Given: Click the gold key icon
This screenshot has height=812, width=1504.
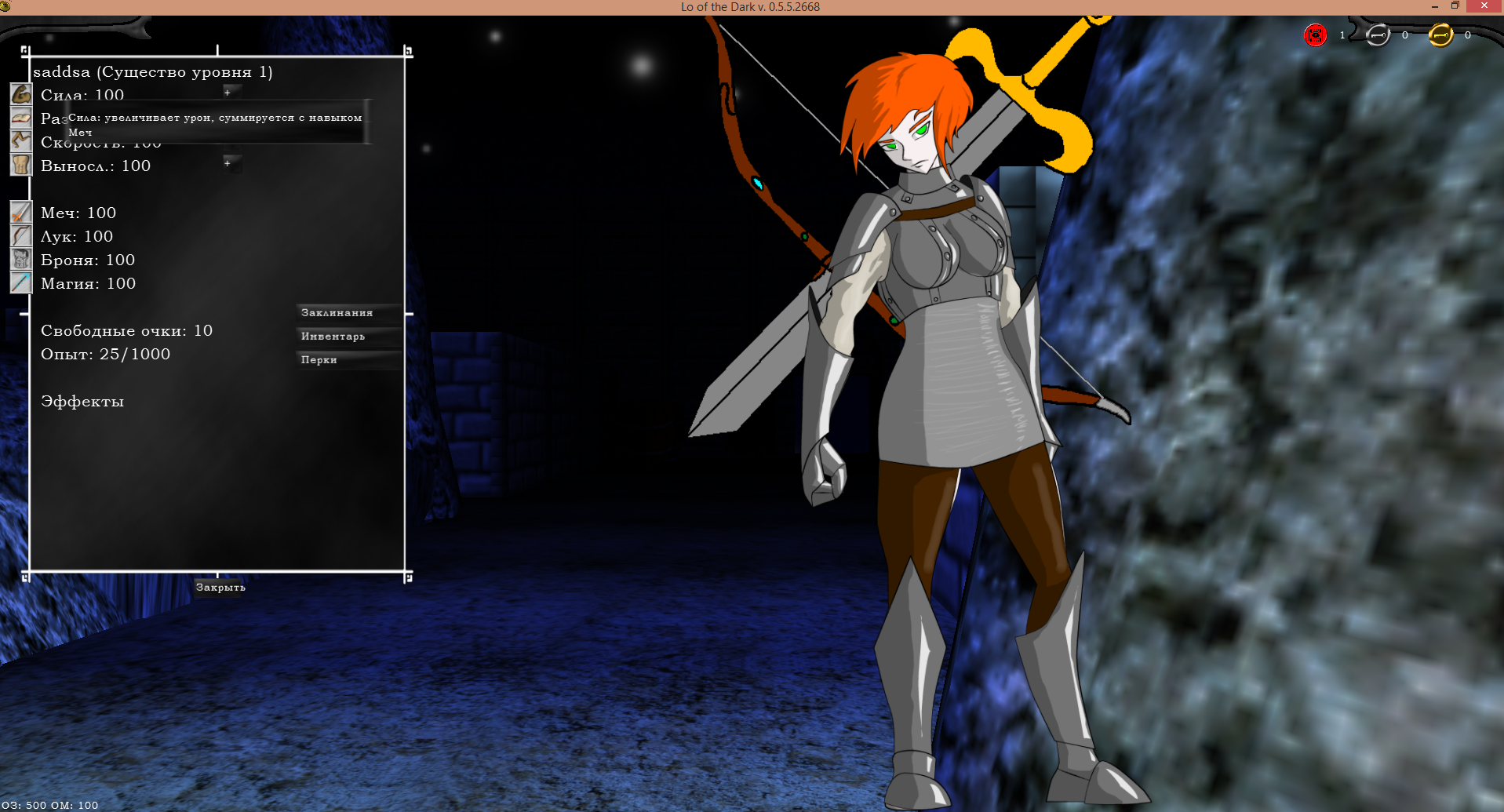Looking at the screenshot, I should click(x=1440, y=35).
